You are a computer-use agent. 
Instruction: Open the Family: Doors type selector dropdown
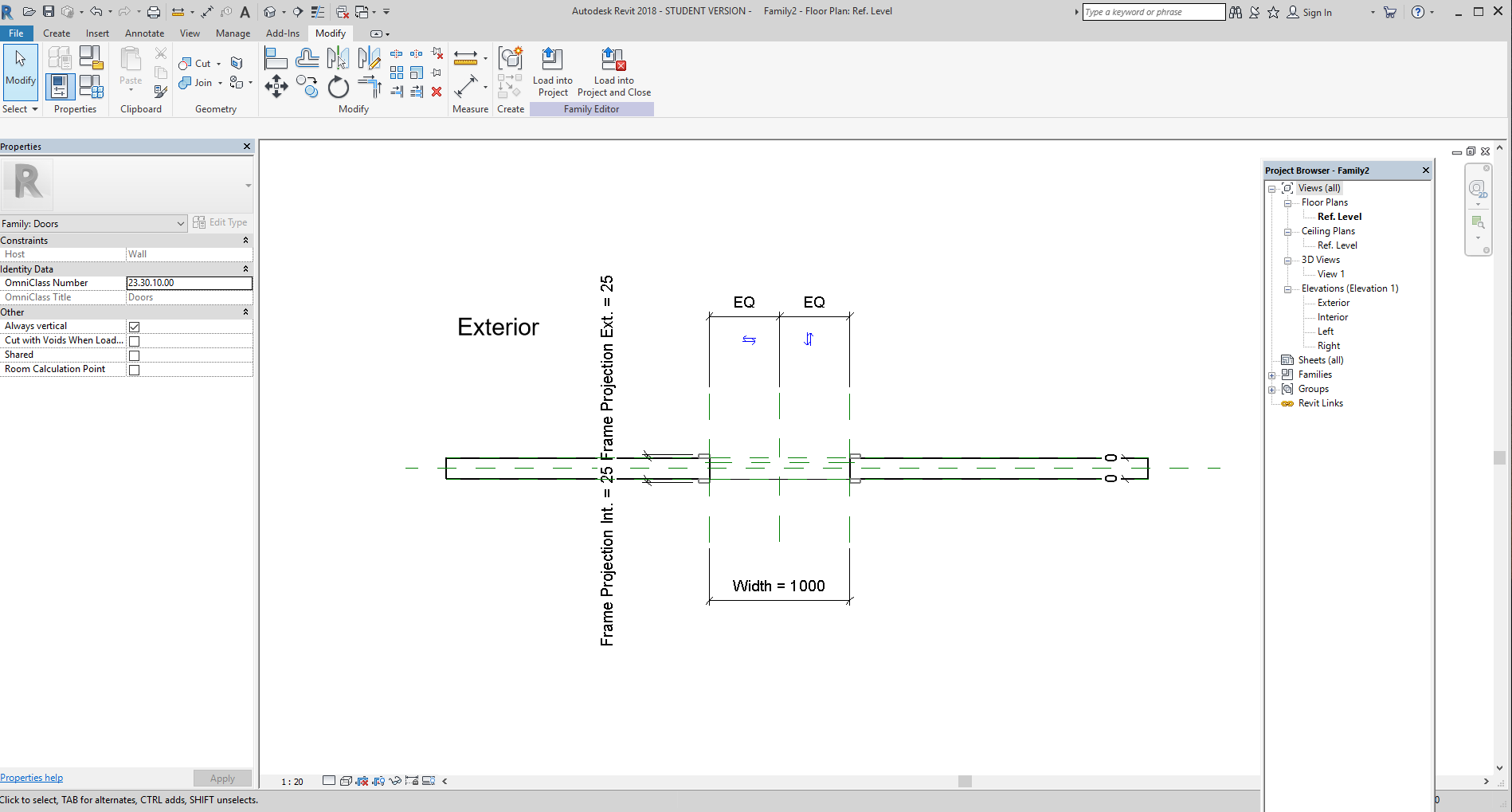[x=93, y=224]
